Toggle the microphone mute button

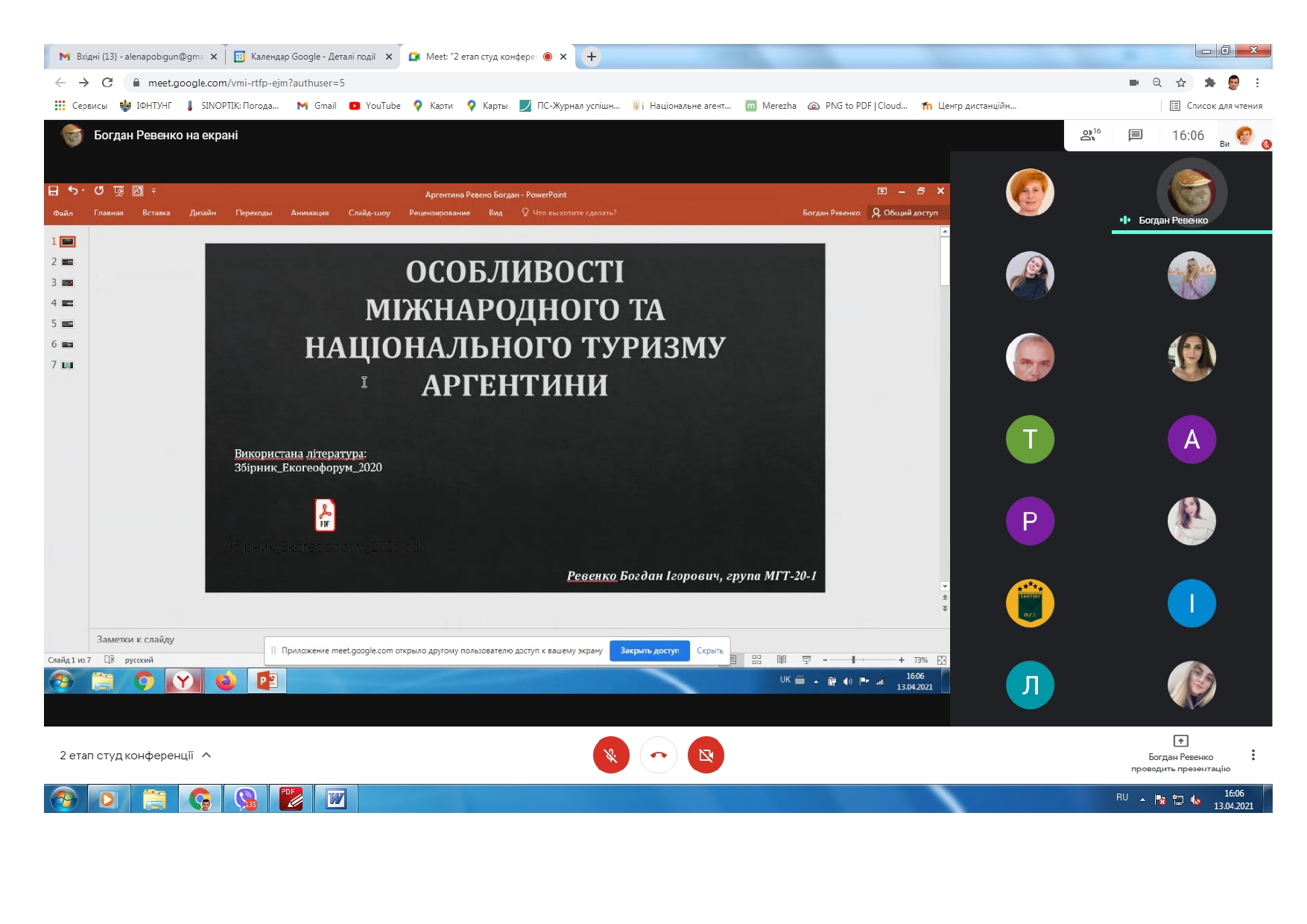(x=611, y=755)
